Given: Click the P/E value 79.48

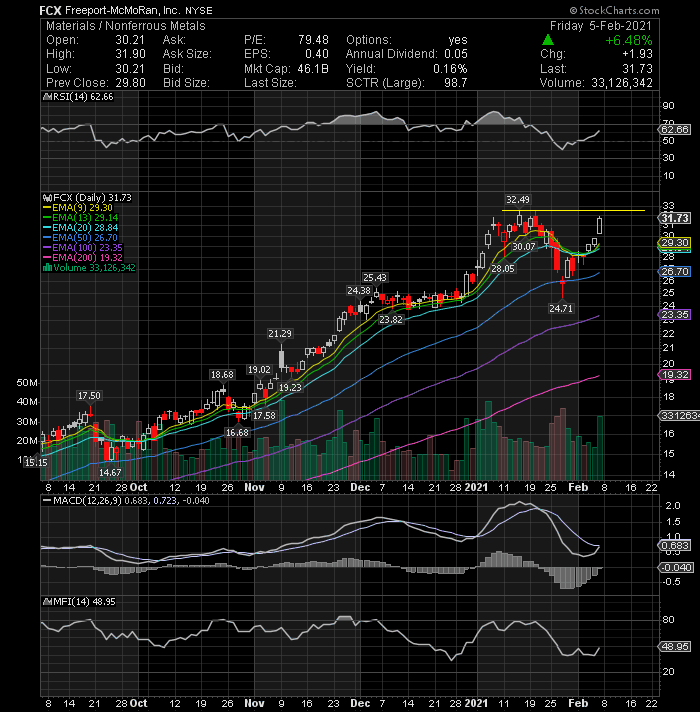Looking at the screenshot, I should tap(313, 40).
